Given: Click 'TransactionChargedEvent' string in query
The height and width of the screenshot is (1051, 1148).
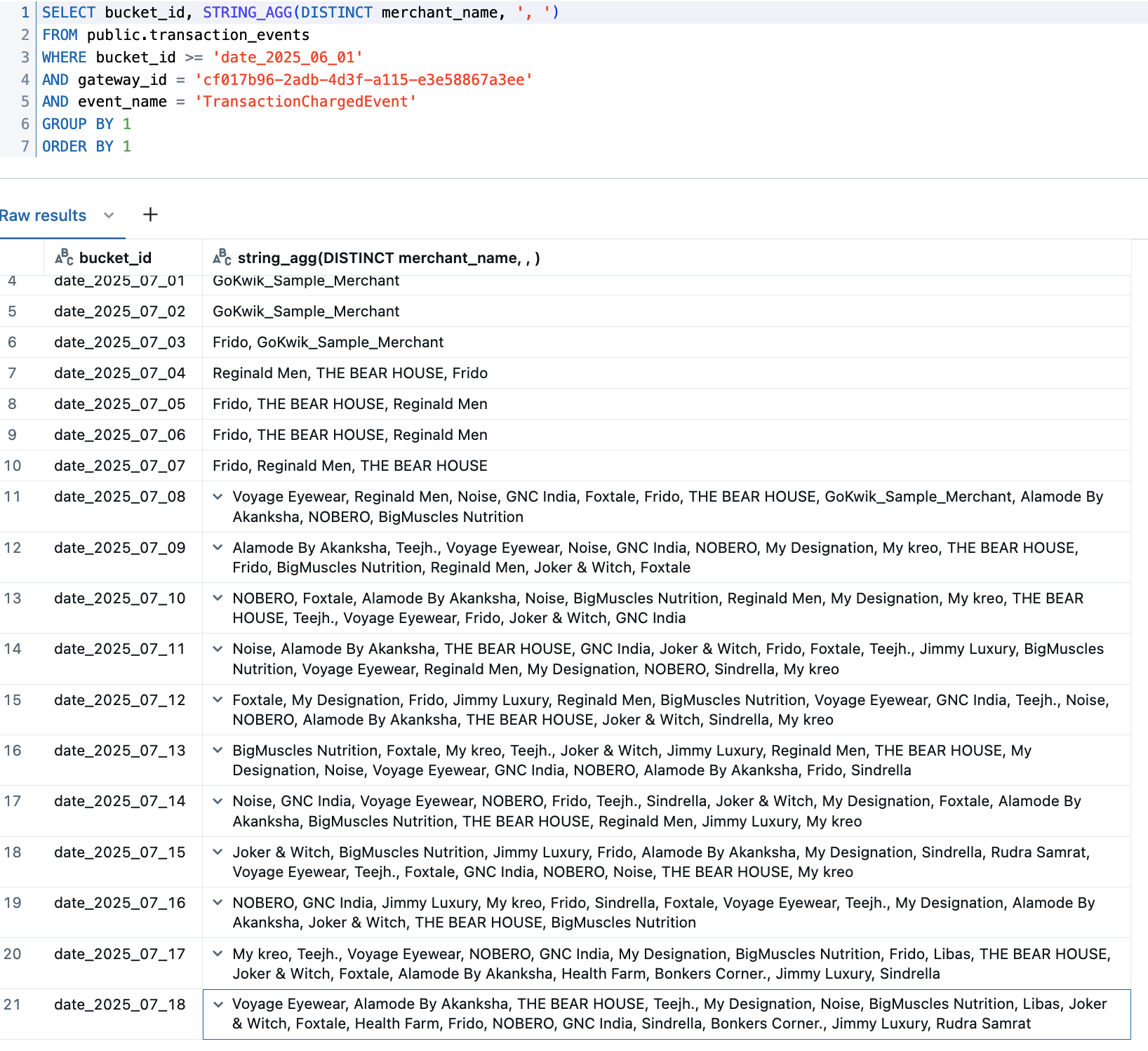Looking at the screenshot, I should tap(305, 102).
